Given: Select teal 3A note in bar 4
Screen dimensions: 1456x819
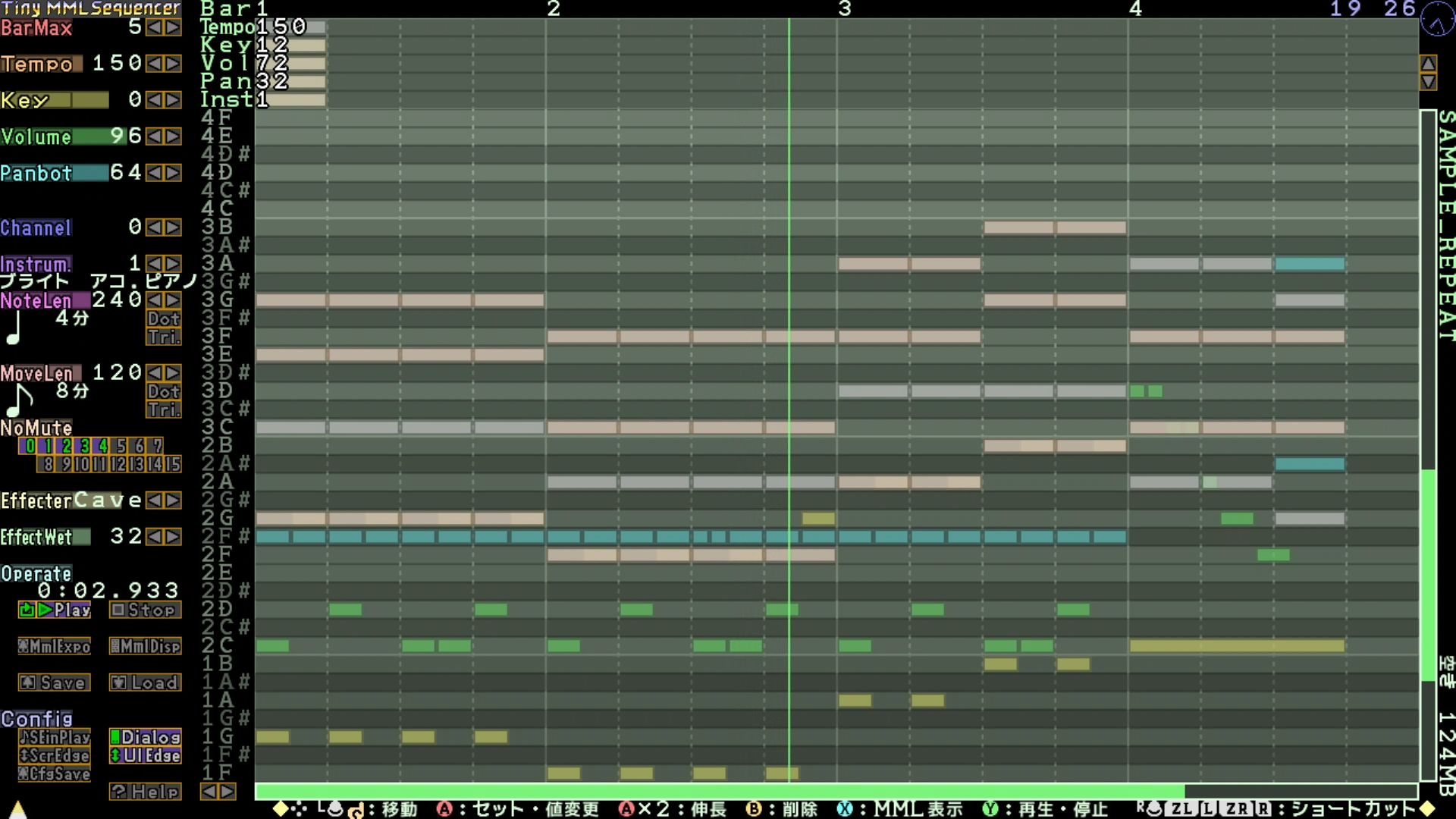Looking at the screenshot, I should point(1310,264).
